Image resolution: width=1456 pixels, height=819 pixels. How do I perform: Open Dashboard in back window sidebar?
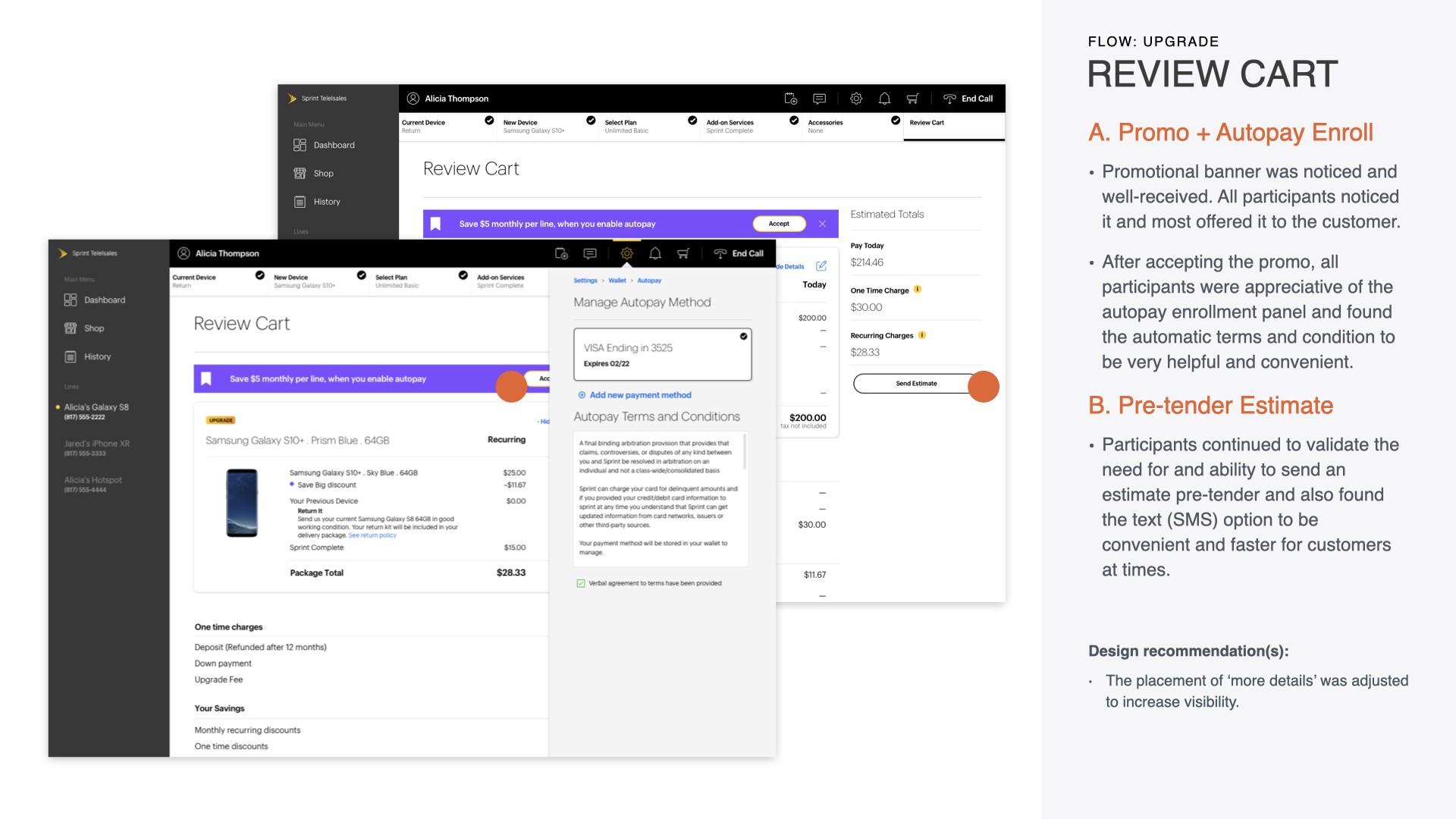coord(325,145)
